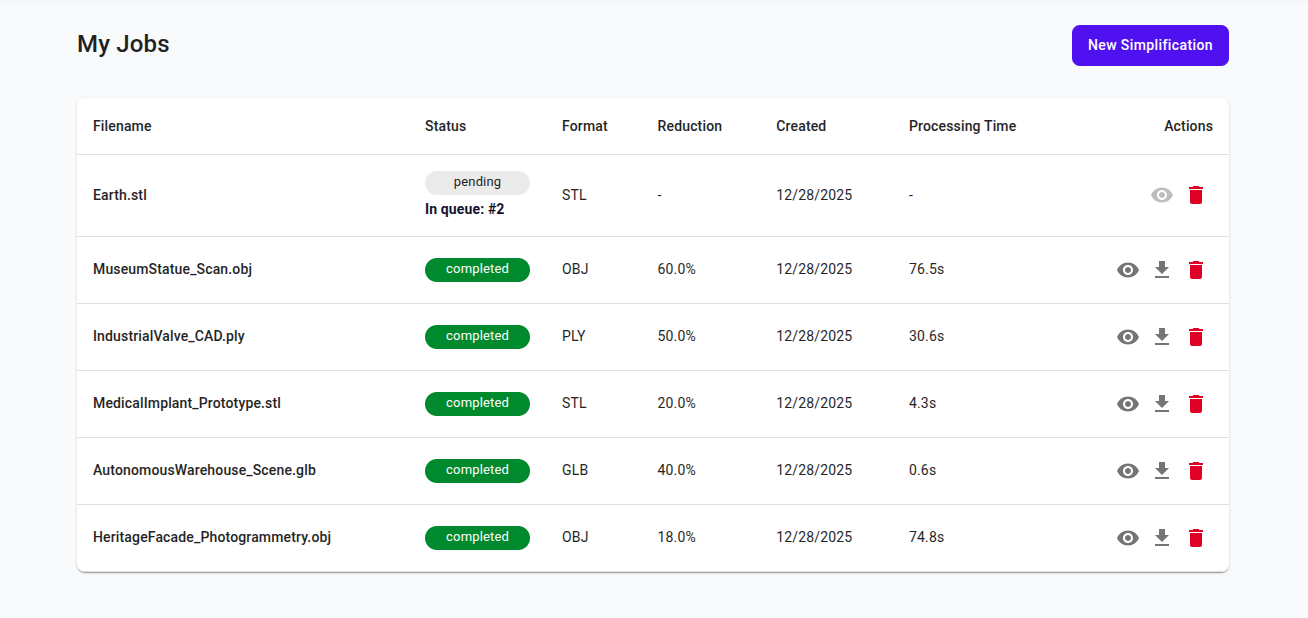
Task: Click the Processing Time column header
Action: [x=962, y=126]
